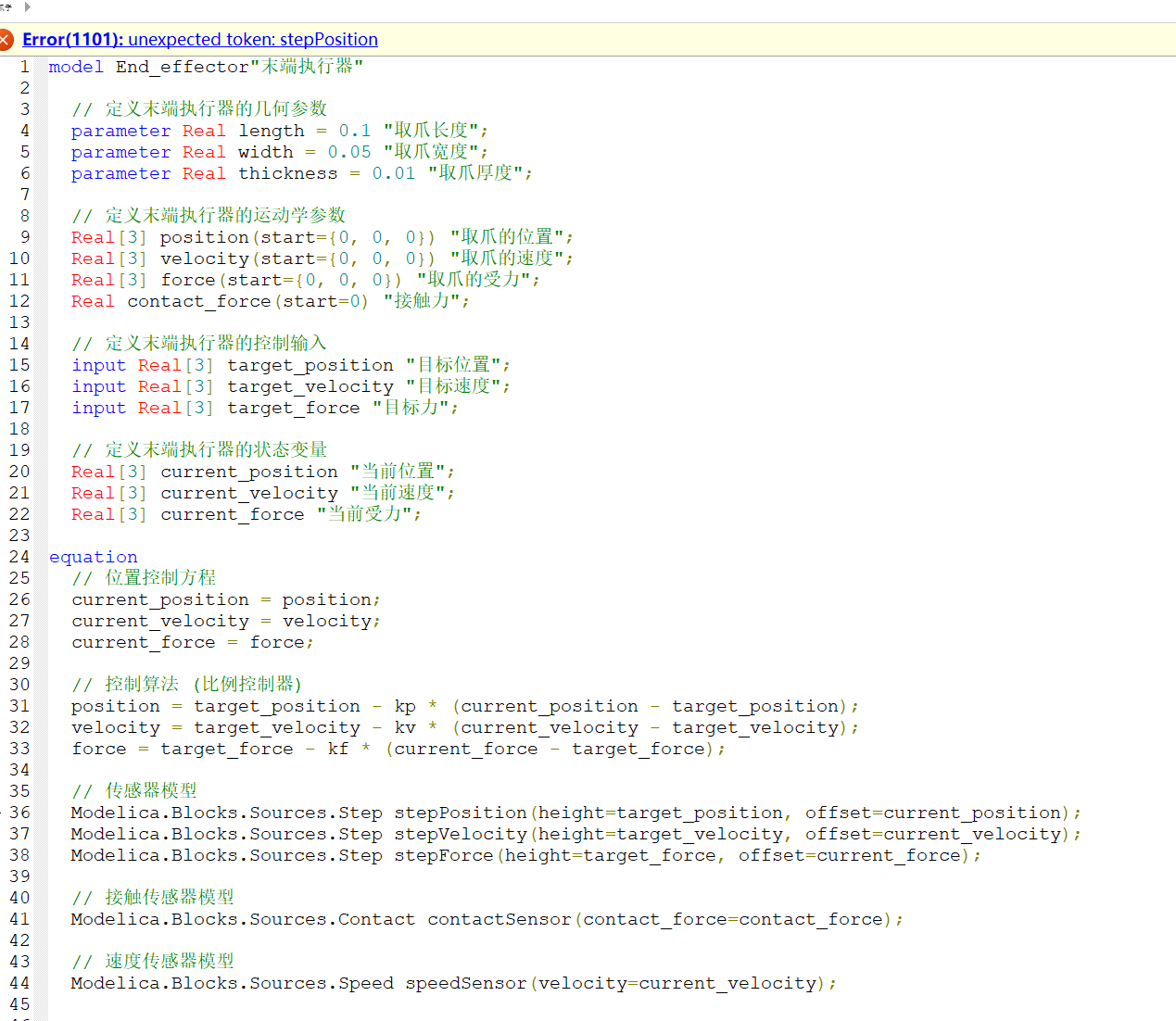Click 'Modelica.Blocks.Sources.Speed' on line 44
This screenshot has height=1021, width=1176.
click(233, 983)
